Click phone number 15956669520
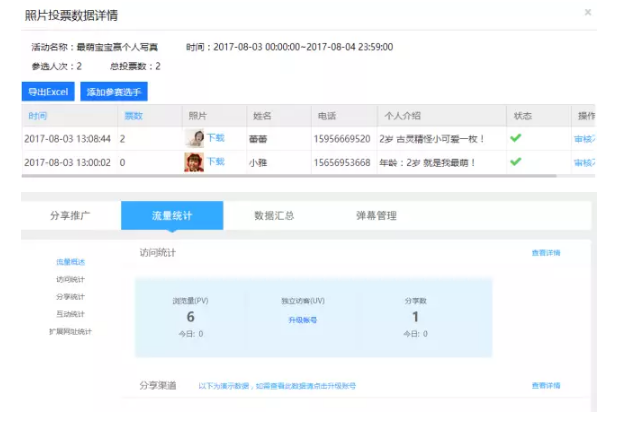617x424 pixels. [342, 139]
